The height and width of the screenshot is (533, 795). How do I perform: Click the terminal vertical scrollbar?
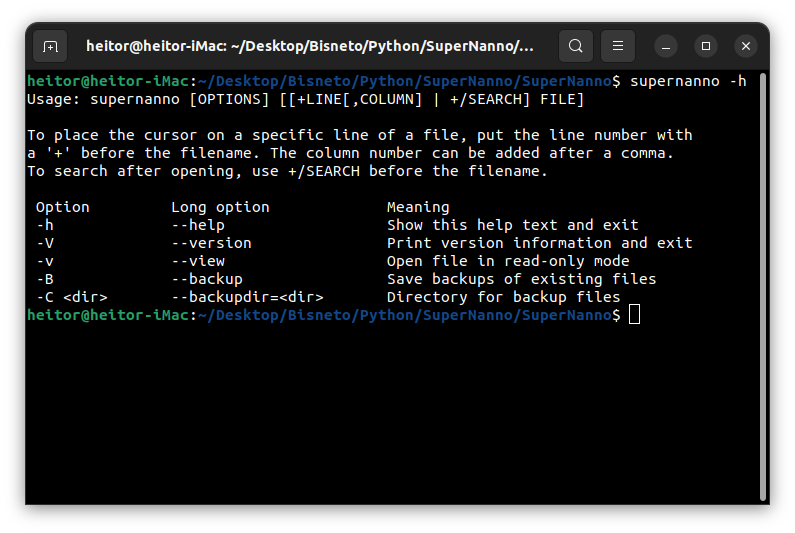tap(763, 287)
